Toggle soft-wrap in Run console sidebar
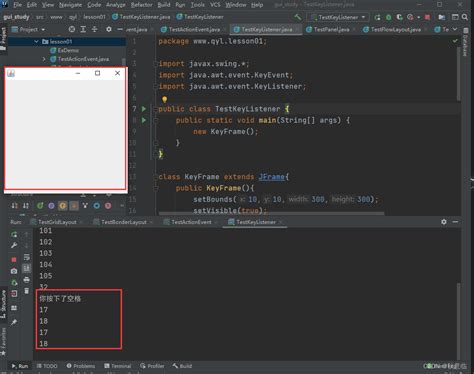Screen dimensions: 474x374 tap(26, 257)
